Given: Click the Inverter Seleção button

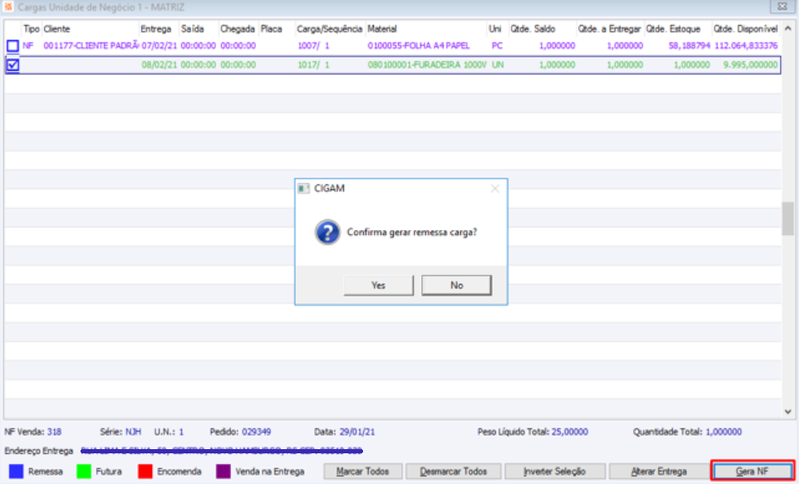Looking at the screenshot, I should click(x=555, y=471).
